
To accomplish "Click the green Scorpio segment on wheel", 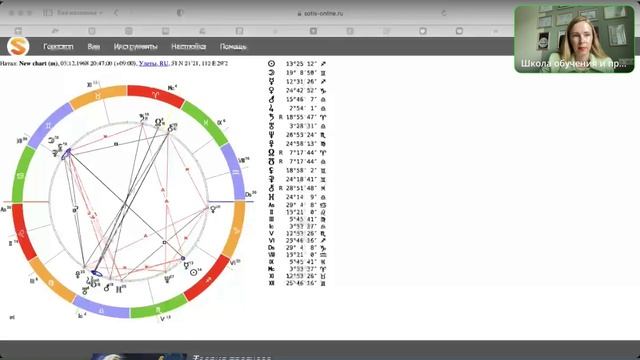I will pos(158,309).
